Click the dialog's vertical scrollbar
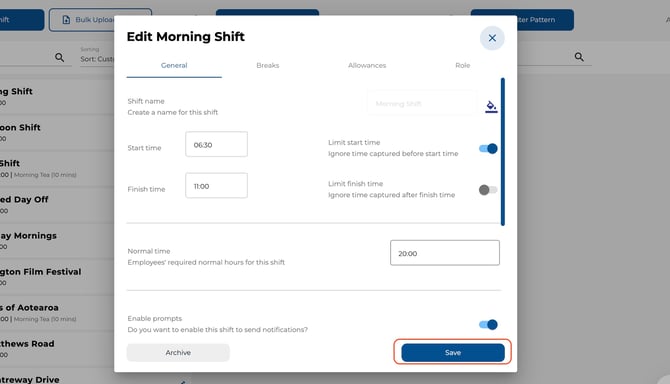The image size is (670, 384). [502, 152]
